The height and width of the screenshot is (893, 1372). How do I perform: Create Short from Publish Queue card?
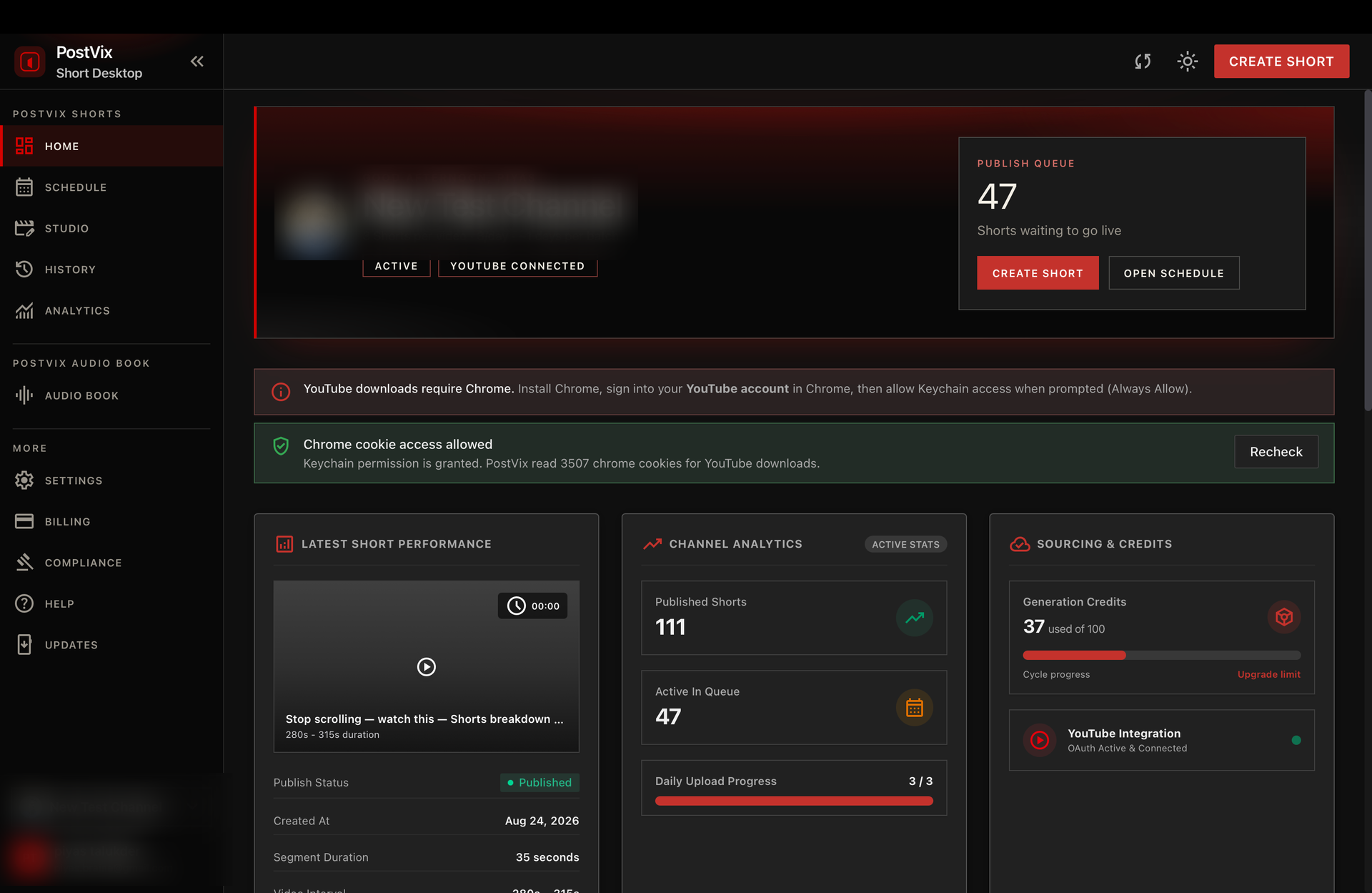tap(1038, 273)
